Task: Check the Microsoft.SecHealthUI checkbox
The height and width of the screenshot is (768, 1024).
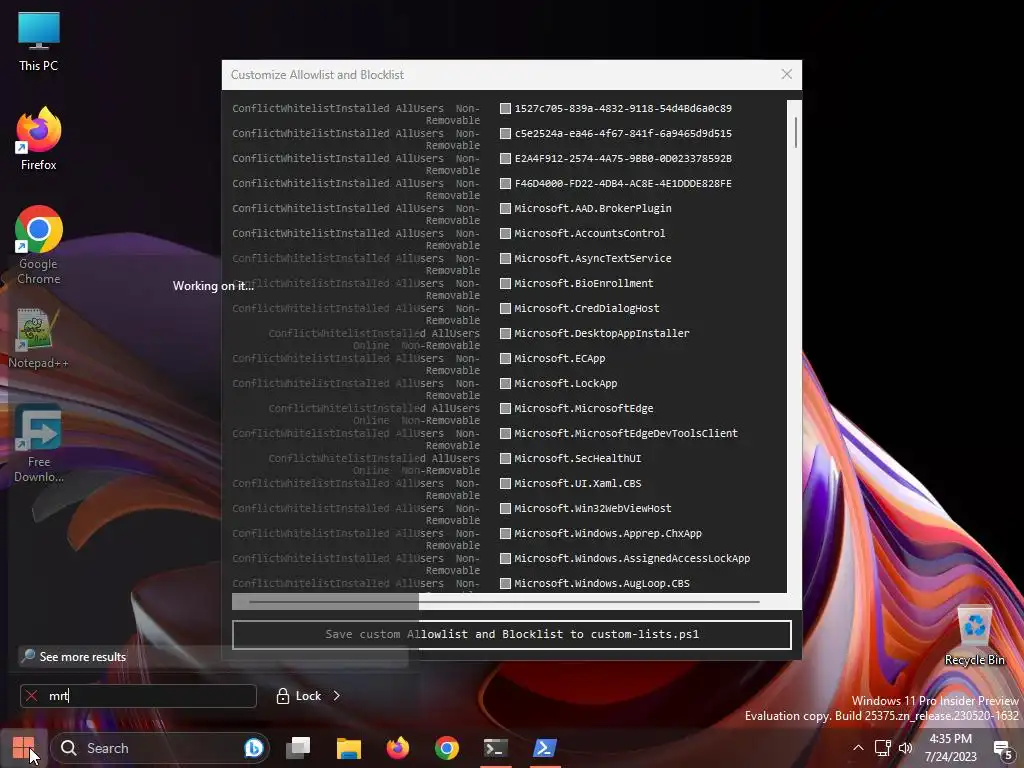Action: pyautogui.click(x=505, y=458)
